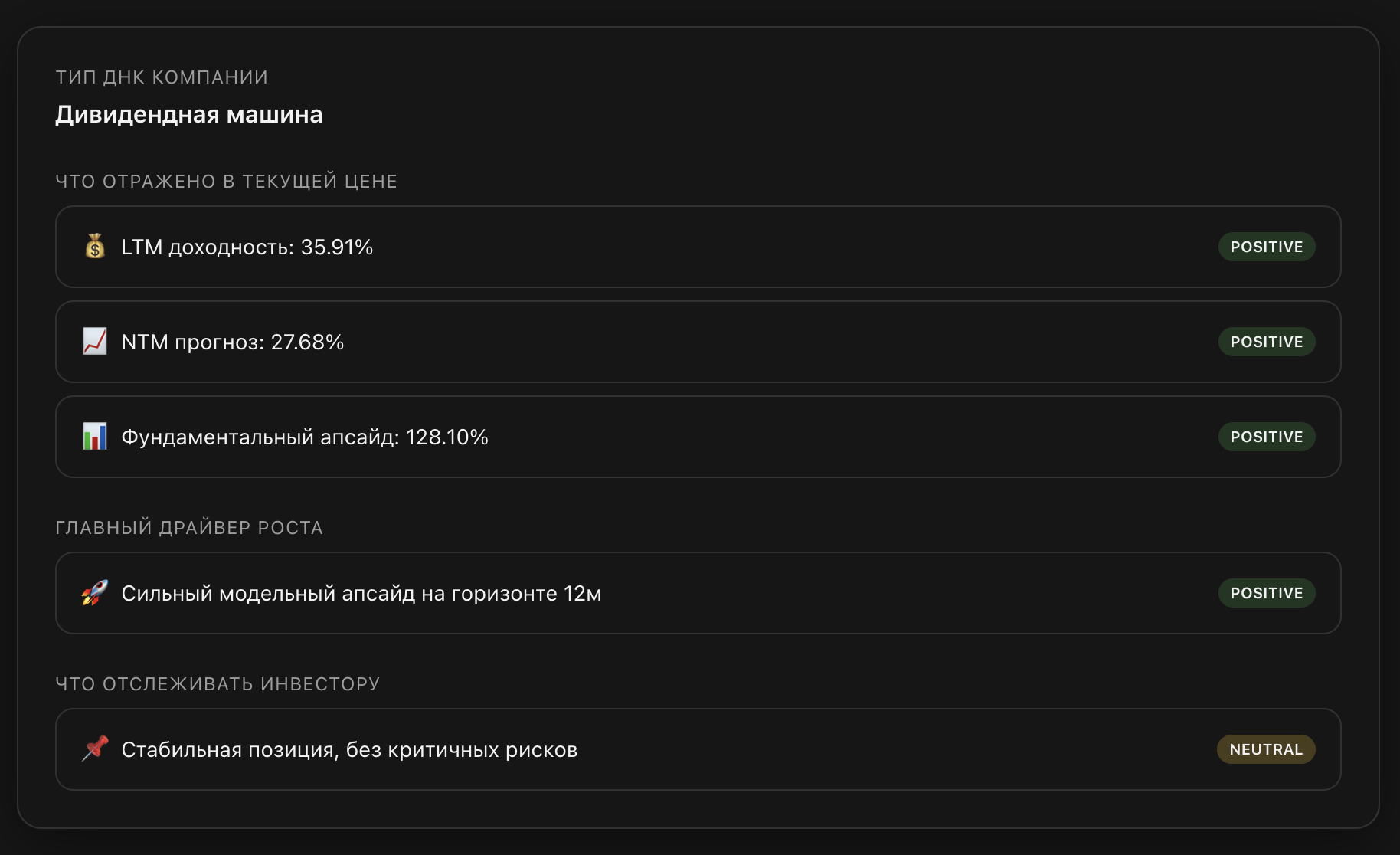This screenshot has height=855, width=1400.
Task: Toggle the NEUTRAL badge on stability row
Action: click(1265, 749)
